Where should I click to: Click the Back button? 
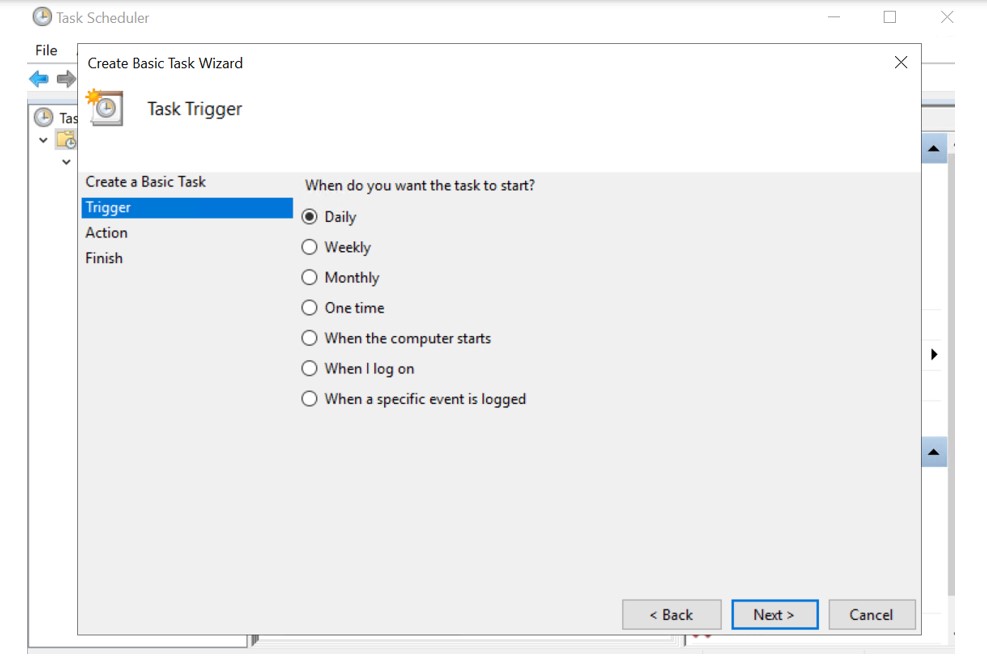click(671, 615)
